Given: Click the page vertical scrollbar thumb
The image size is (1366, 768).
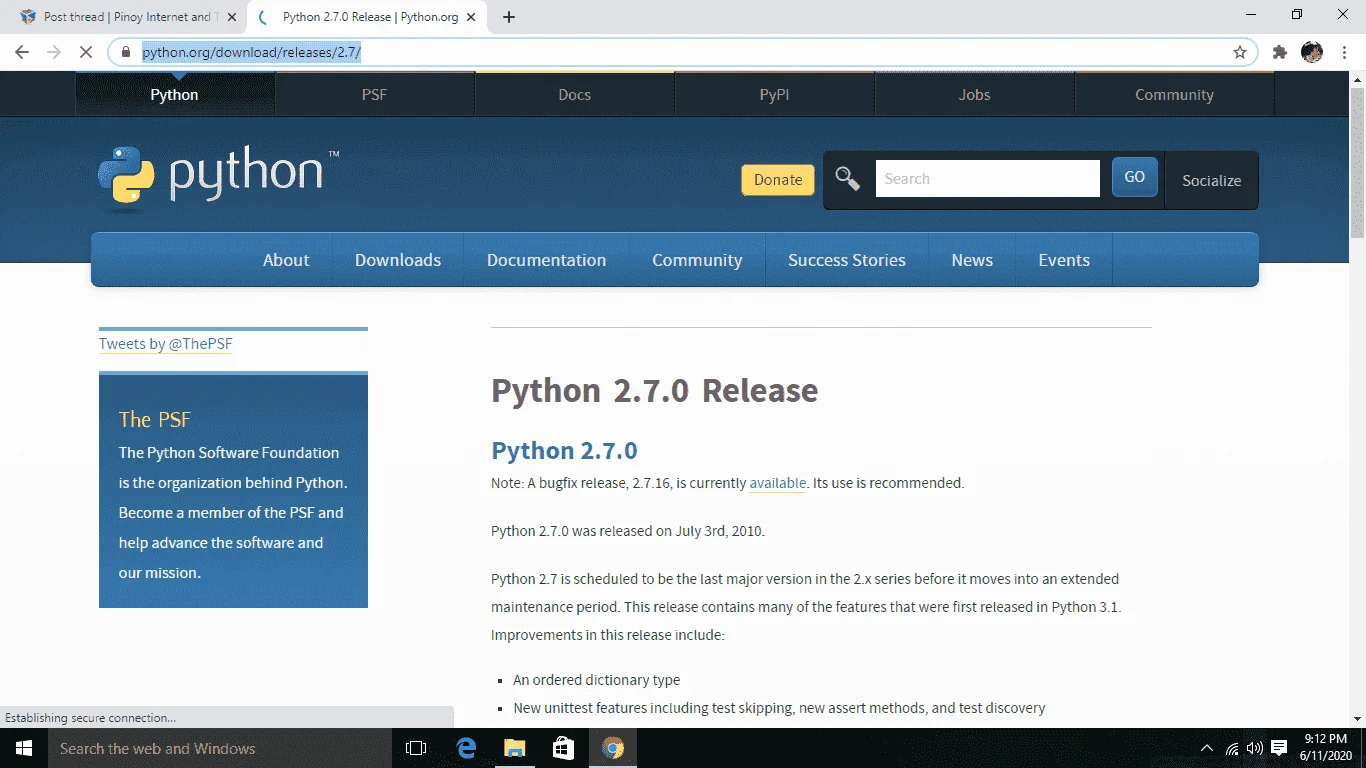Looking at the screenshot, I should pos(1358,162).
